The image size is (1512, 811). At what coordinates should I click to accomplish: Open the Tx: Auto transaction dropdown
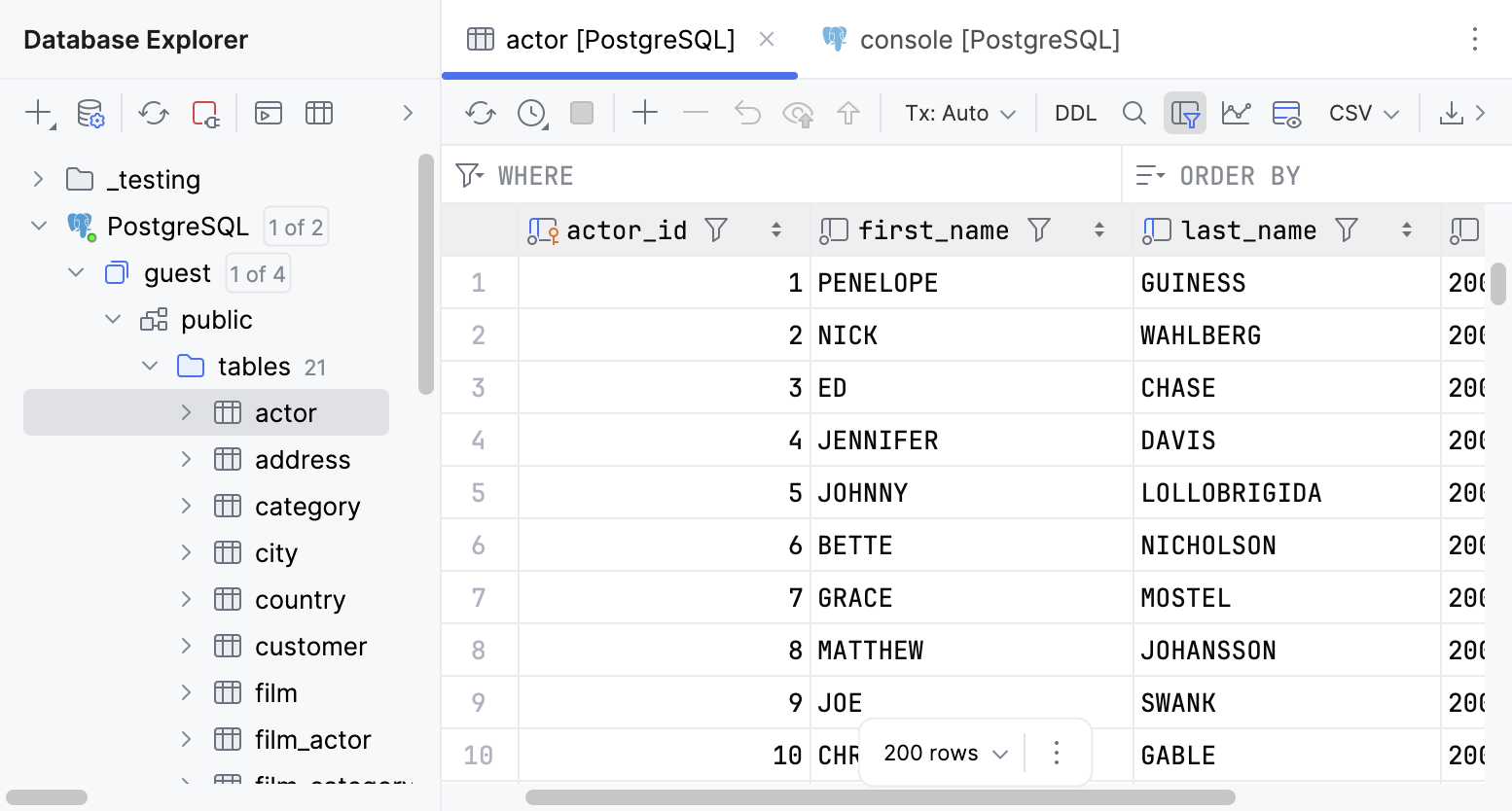pos(958,113)
